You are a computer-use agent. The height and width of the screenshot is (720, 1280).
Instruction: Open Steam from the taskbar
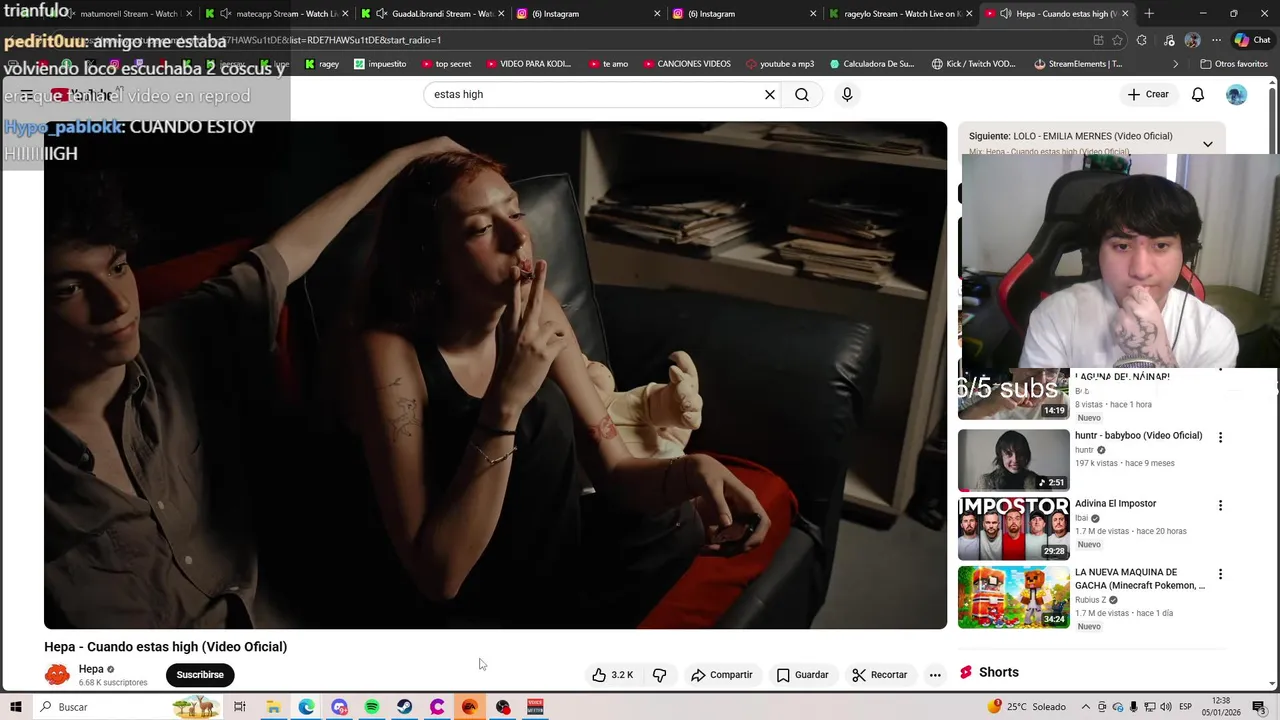(404, 707)
